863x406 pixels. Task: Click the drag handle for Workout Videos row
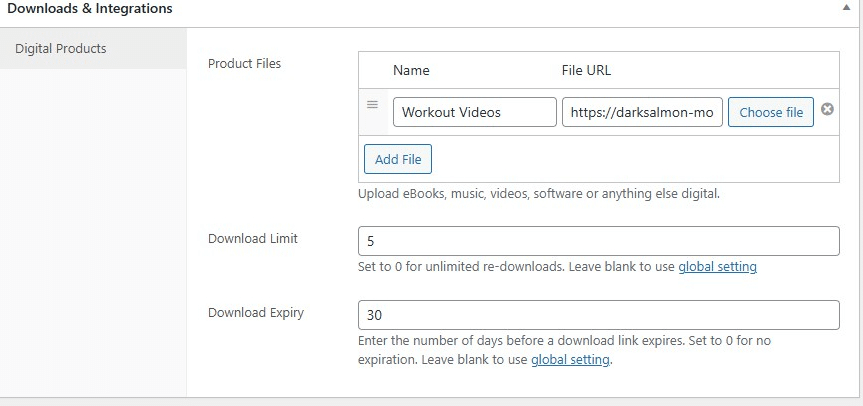372,105
